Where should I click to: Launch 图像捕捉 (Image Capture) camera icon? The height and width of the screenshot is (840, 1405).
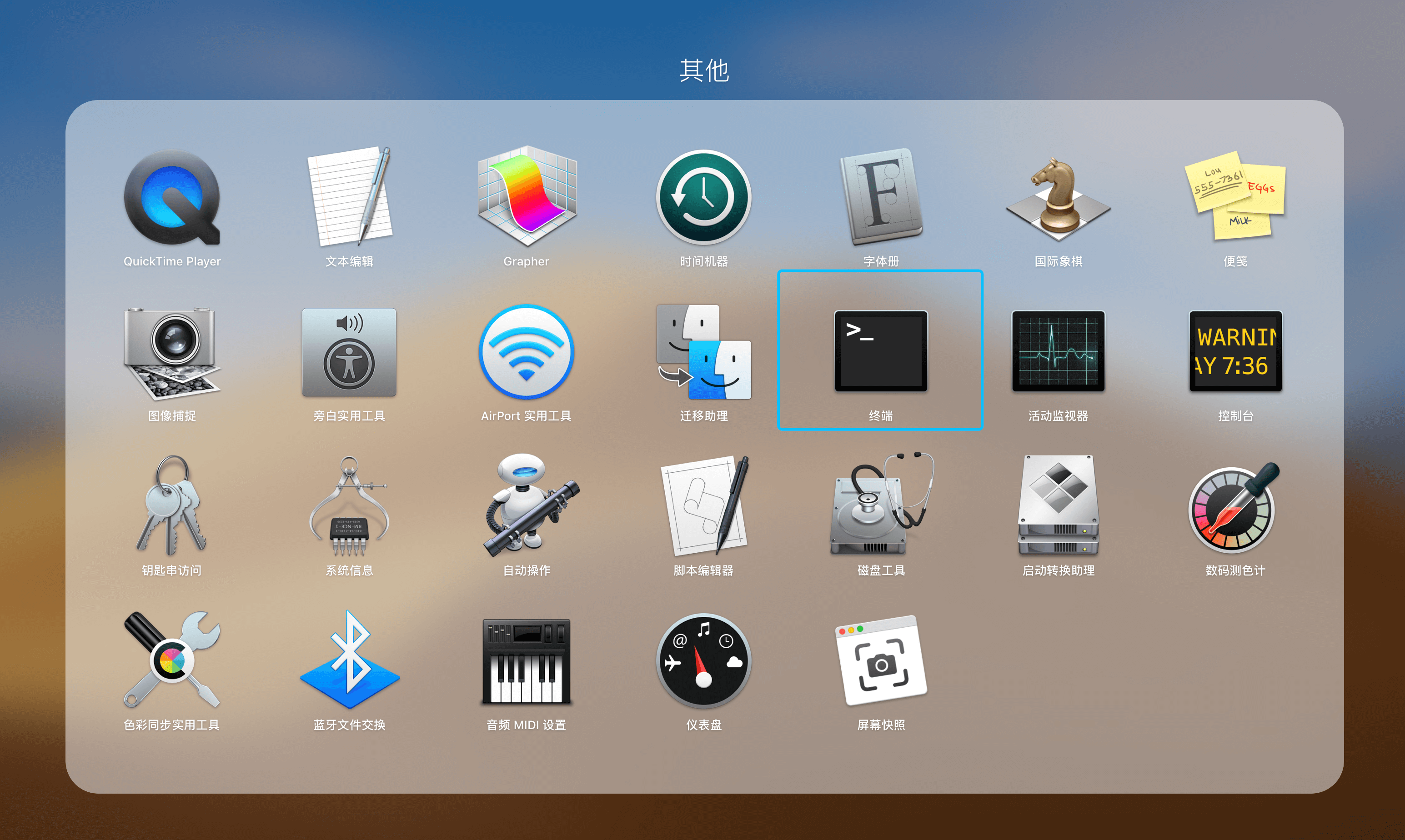click(x=172, y=353)
